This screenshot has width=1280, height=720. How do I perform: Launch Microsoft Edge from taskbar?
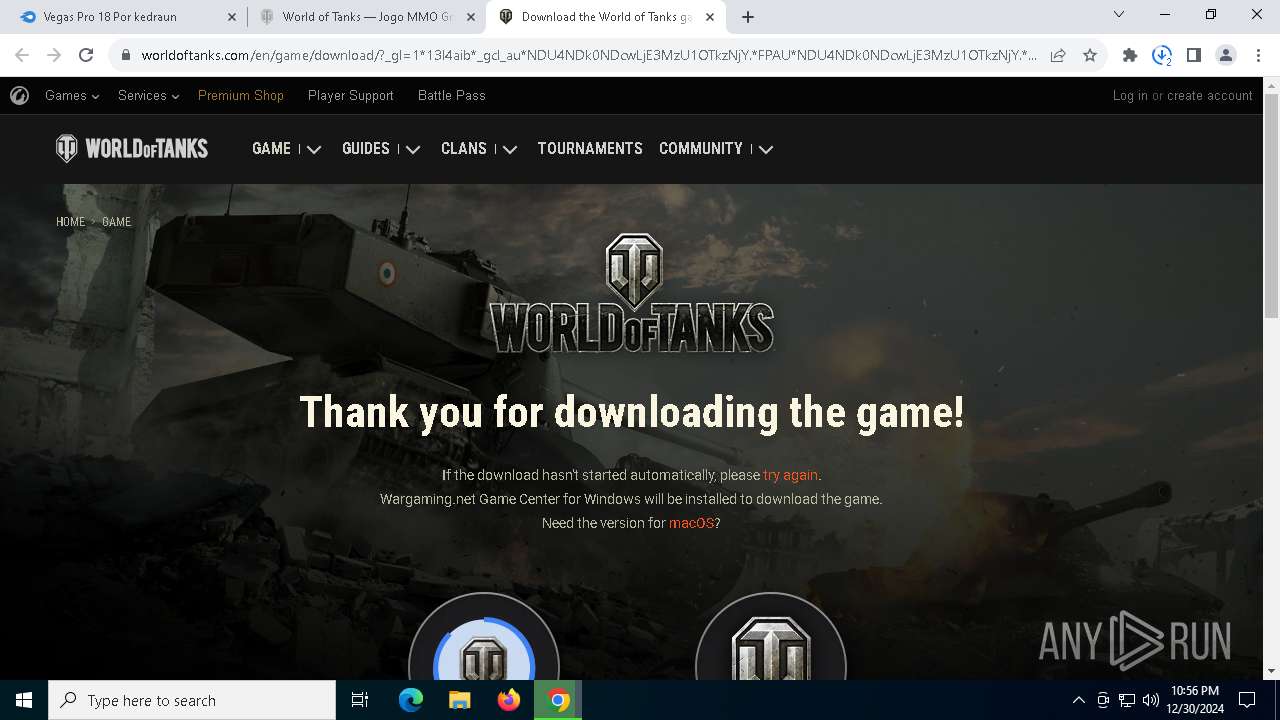411,700
